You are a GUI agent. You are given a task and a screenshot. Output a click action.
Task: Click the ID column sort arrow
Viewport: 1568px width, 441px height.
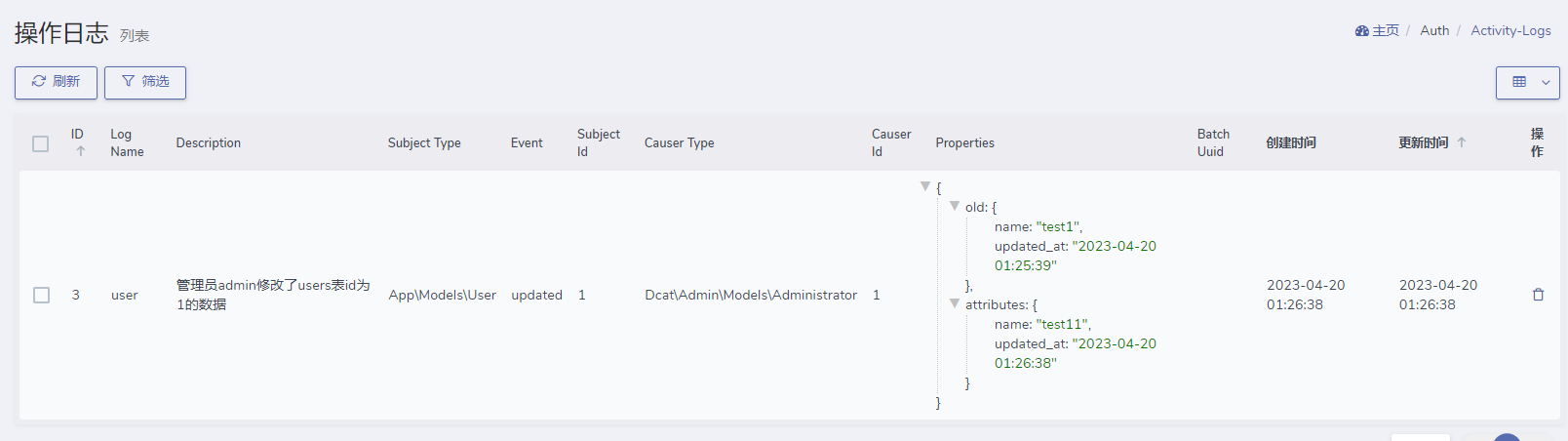(x=81, y=151)
